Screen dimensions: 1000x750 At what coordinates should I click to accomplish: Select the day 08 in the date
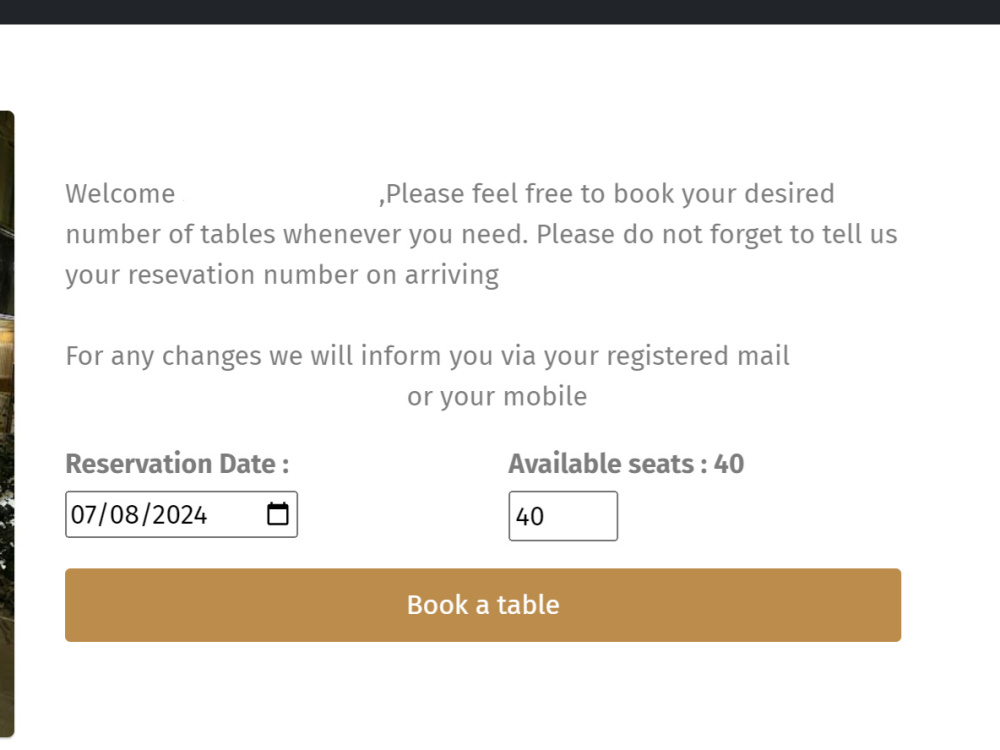[x=124, y=515]
